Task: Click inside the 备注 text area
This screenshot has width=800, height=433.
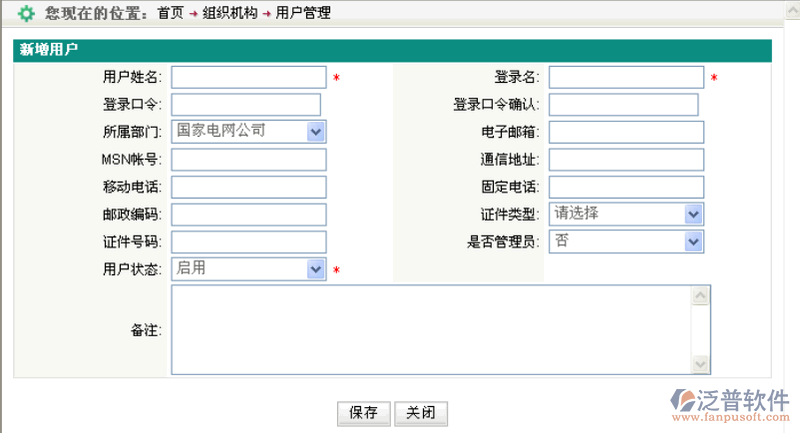Action: pos(430,329)
